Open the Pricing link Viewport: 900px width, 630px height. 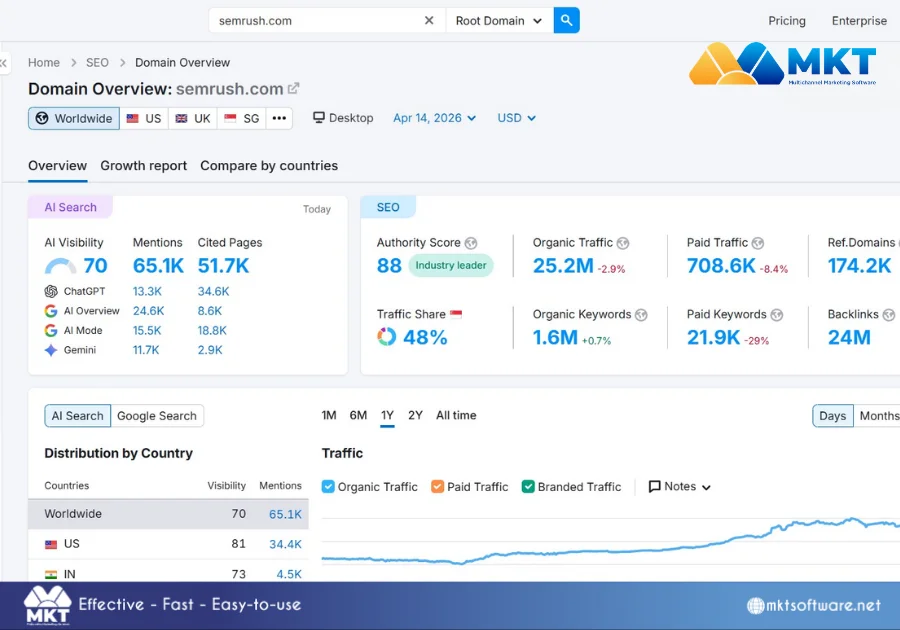coord(787,21)
